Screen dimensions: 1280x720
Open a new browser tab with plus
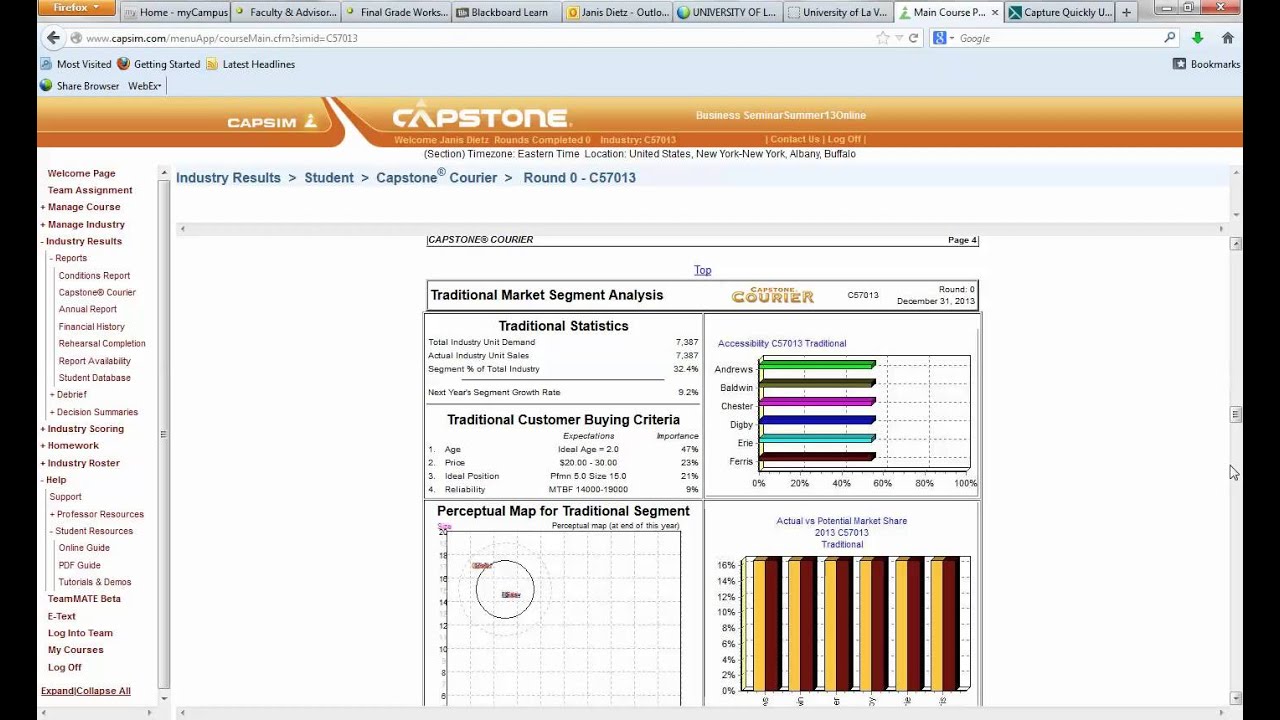pyautogui.click(x=1127, y=12)
